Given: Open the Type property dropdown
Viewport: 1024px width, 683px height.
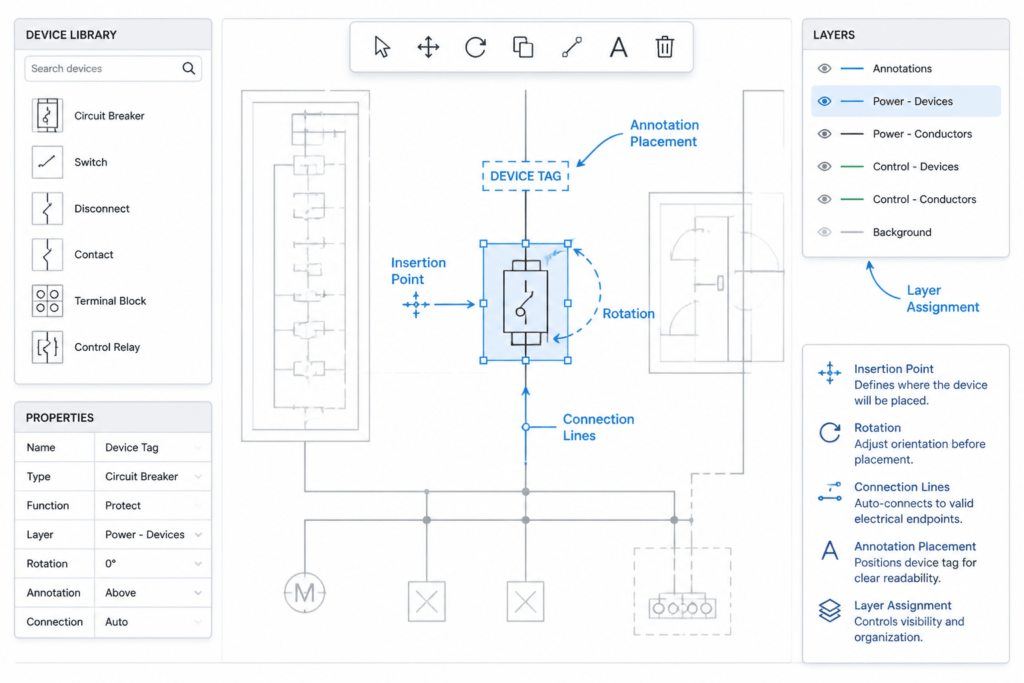Looking at the screenshot, I should (198, 477).
